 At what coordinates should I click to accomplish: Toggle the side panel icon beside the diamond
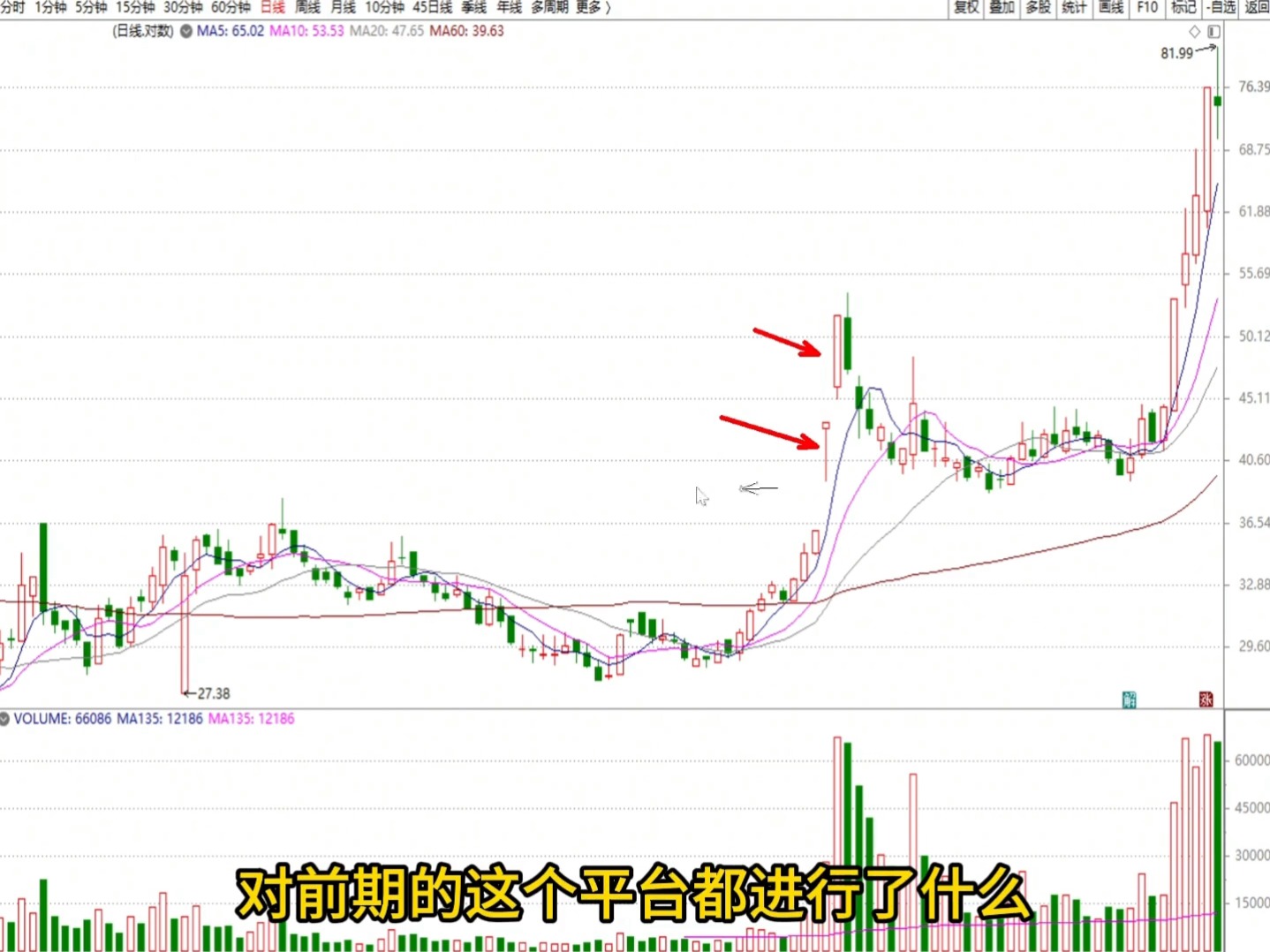[x=1214, y=32]
